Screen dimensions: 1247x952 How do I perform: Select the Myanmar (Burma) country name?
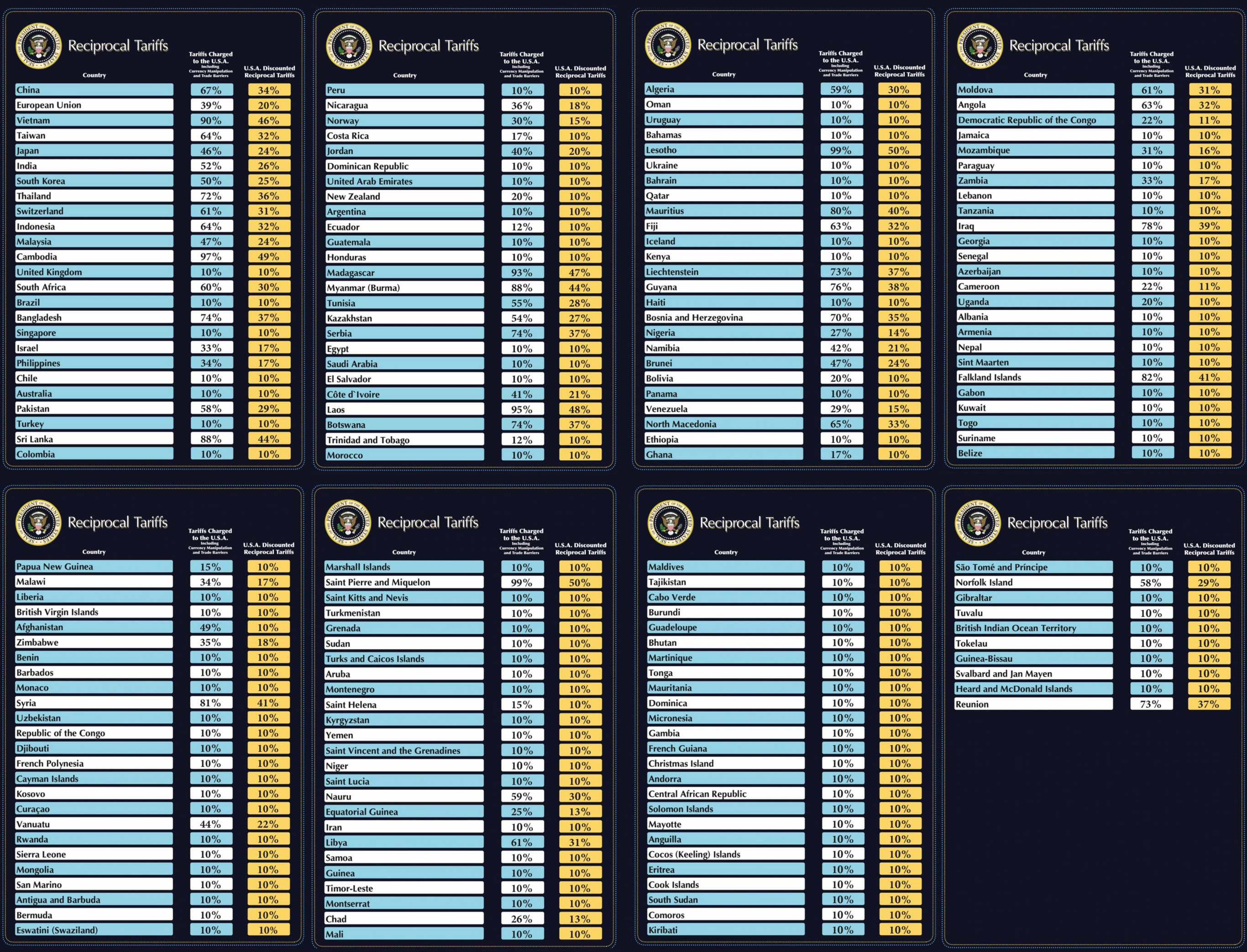405,288
